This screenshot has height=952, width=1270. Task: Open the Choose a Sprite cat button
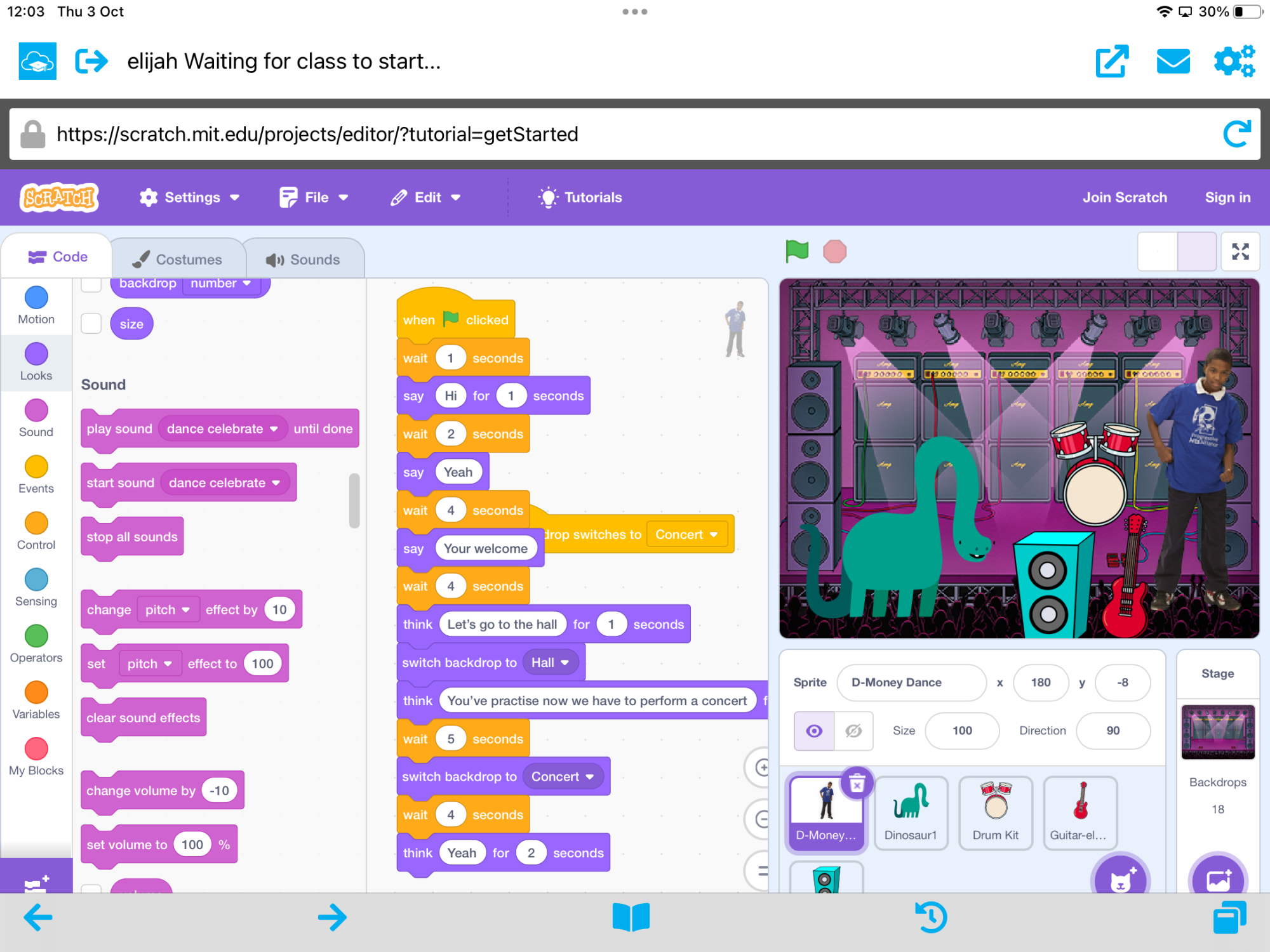1121,879
